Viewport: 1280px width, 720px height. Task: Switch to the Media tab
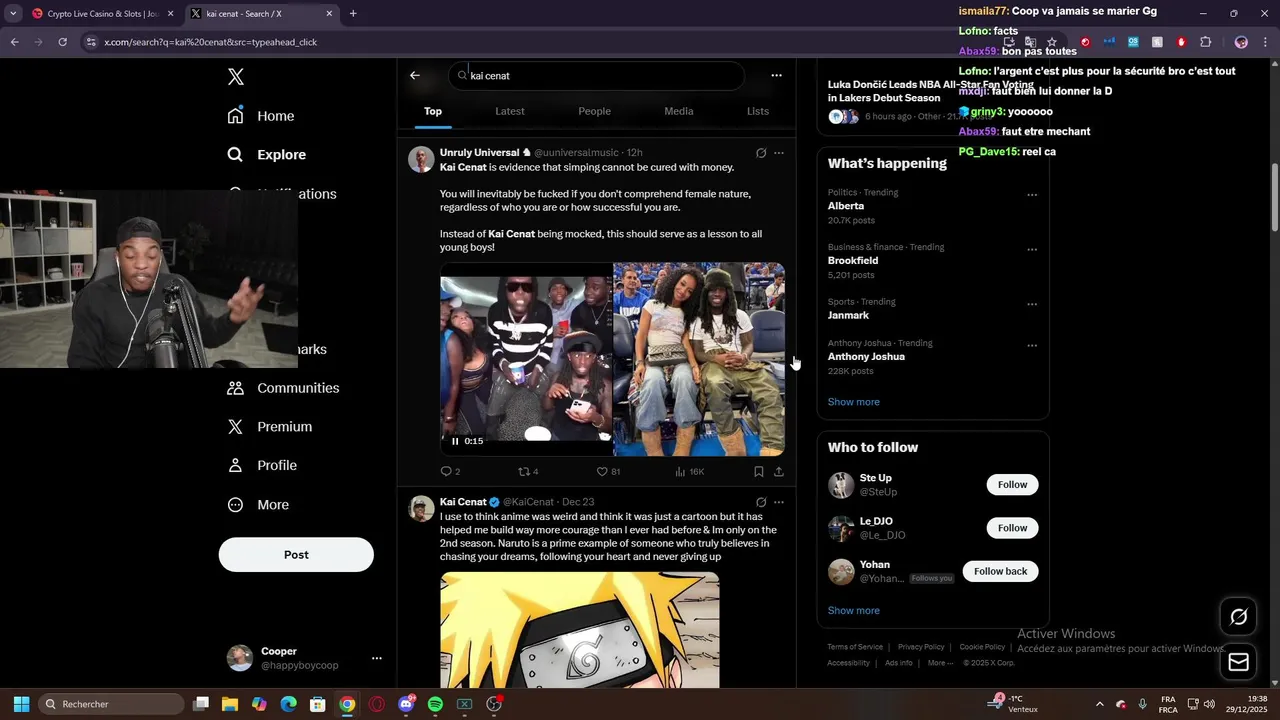click(x=679, y=111)
